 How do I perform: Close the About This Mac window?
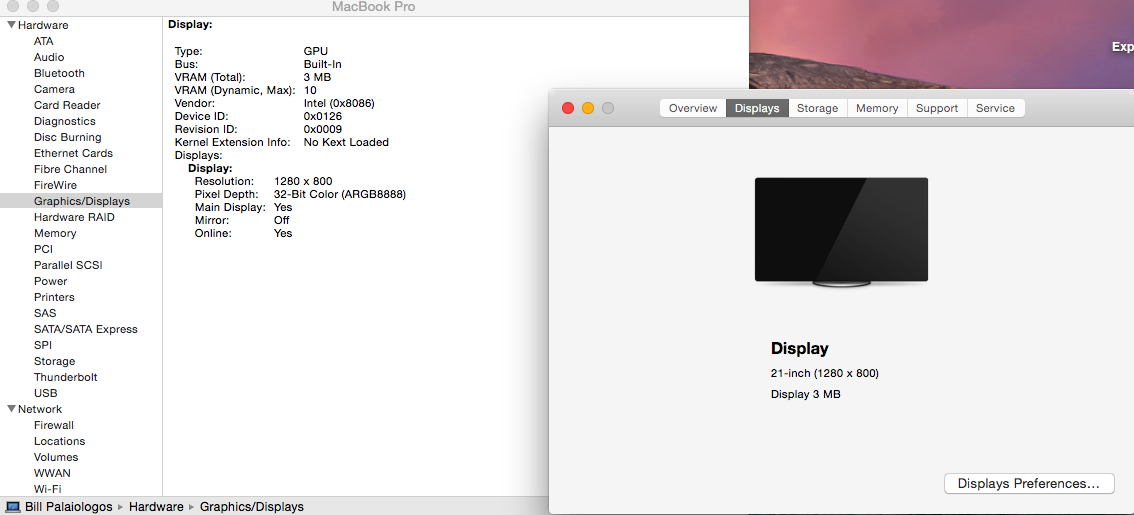pos(568,108)
